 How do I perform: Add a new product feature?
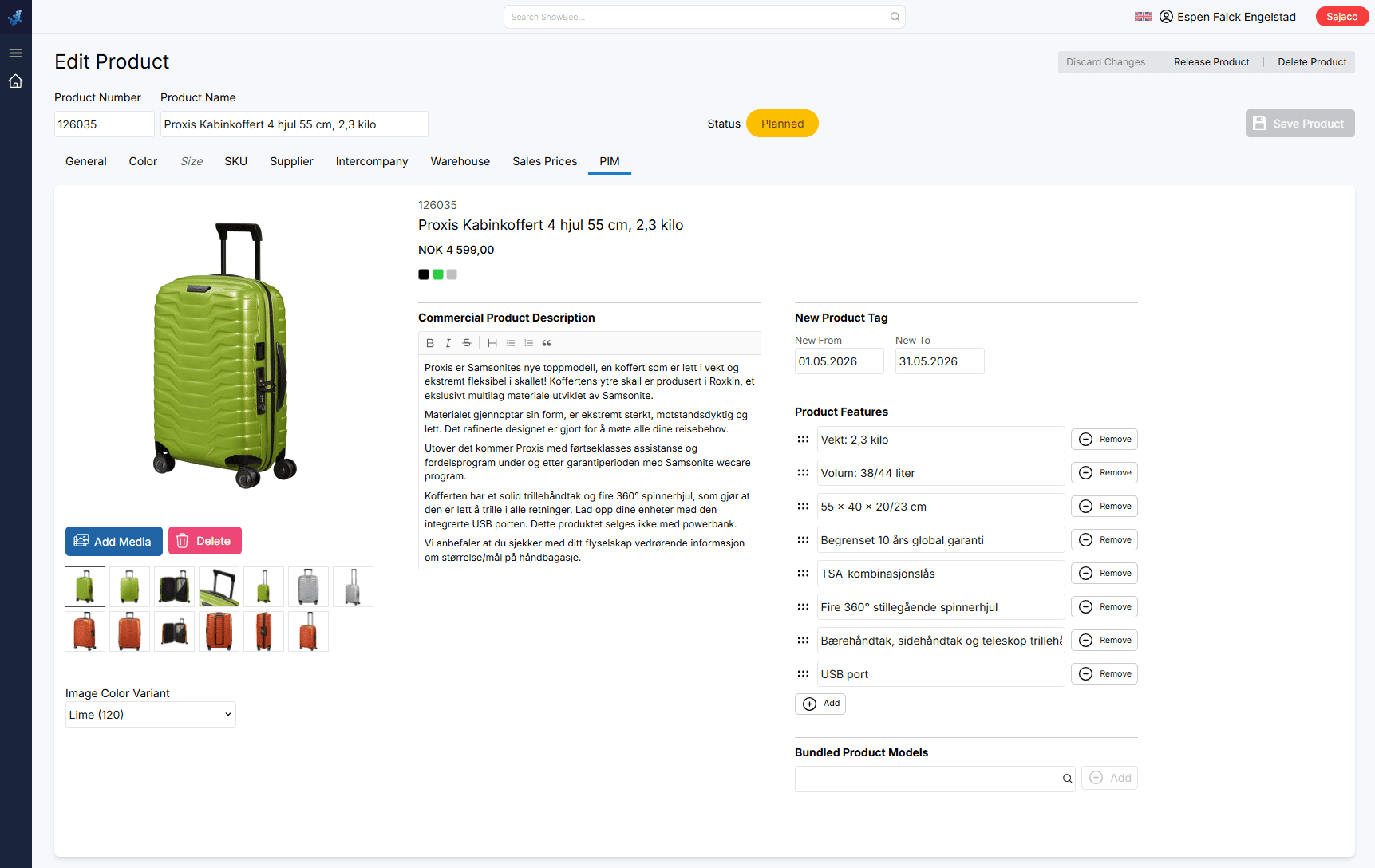pyautogui.click(x=820, y=704)
